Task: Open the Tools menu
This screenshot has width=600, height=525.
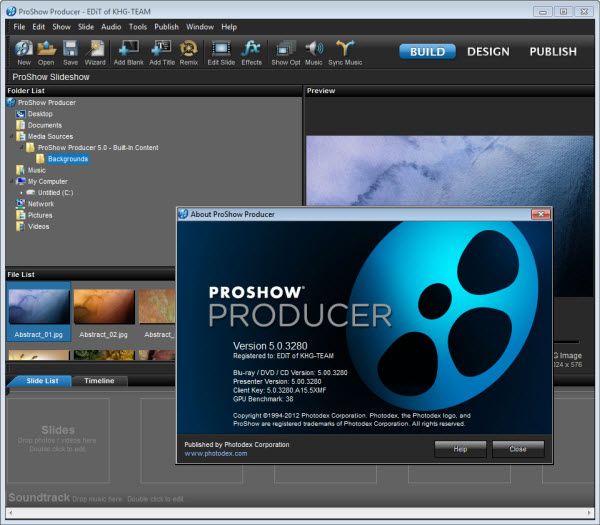Action: click(x=138, y=27)
